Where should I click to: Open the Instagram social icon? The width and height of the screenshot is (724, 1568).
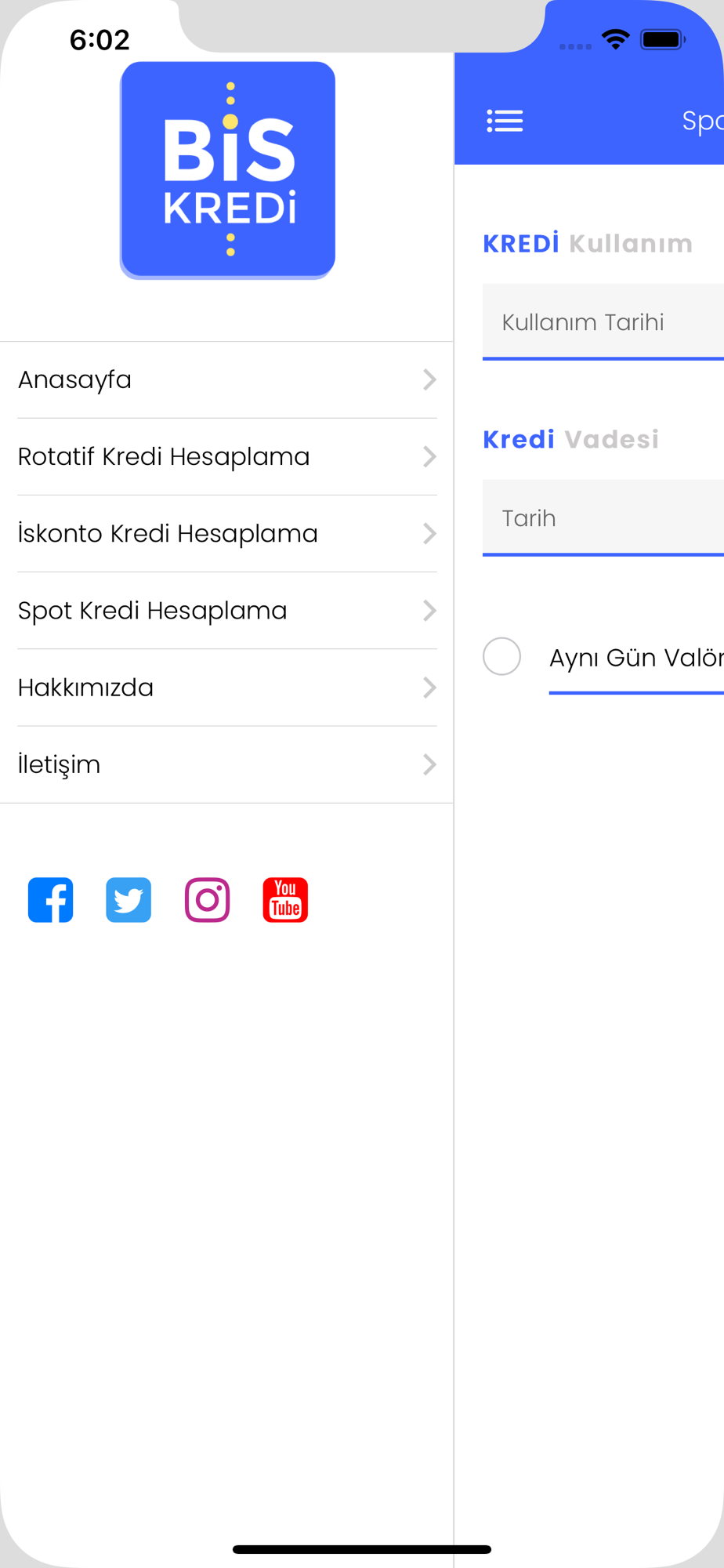tap(207, 900)
